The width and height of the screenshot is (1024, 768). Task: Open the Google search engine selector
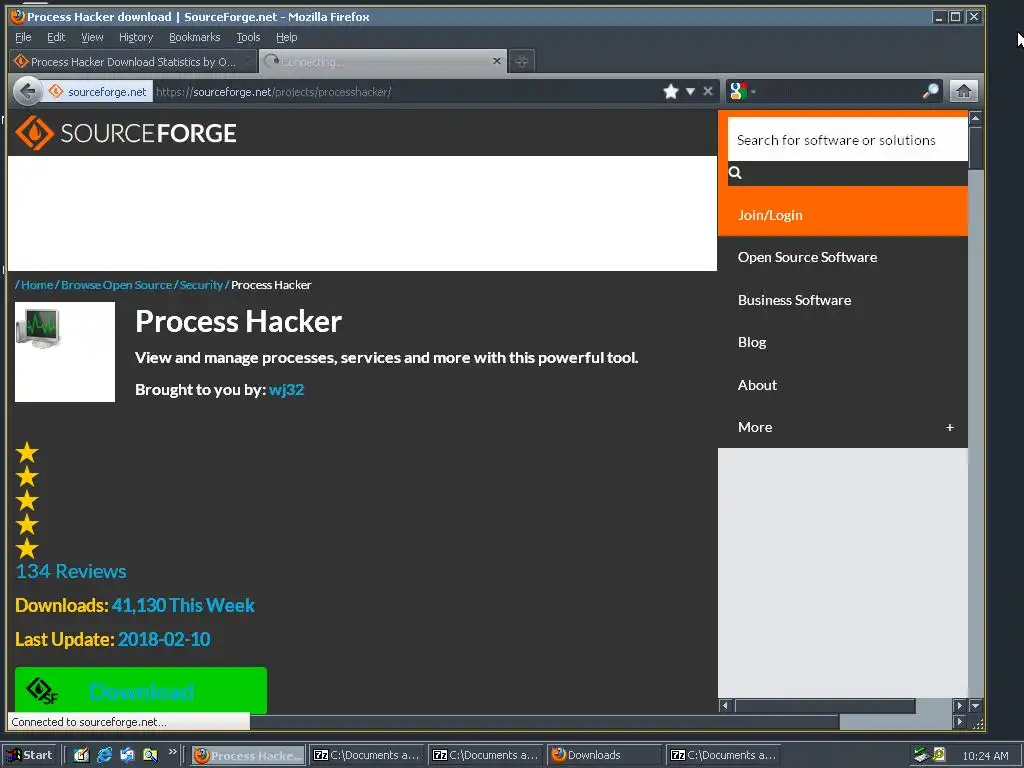tap(742, 91)
